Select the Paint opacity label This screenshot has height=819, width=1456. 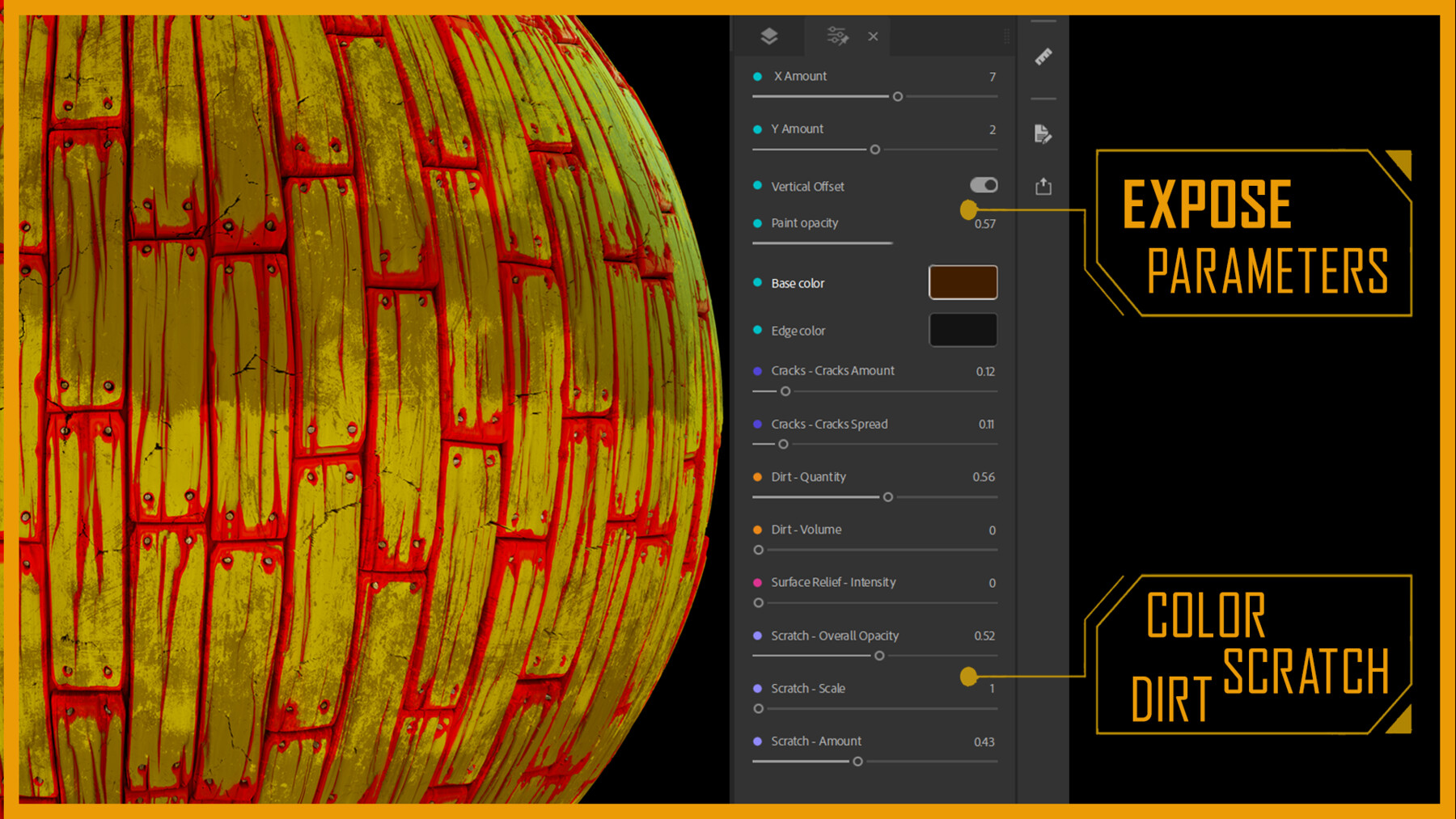[x=804, y=223]
